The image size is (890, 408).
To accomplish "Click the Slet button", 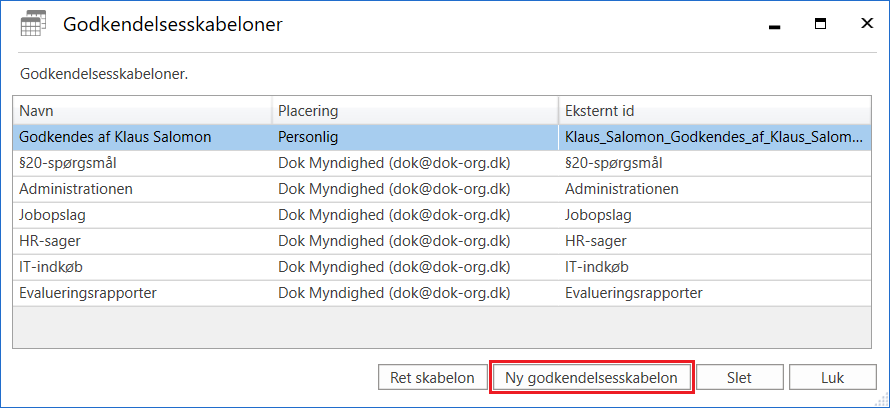I will point(739,378).
